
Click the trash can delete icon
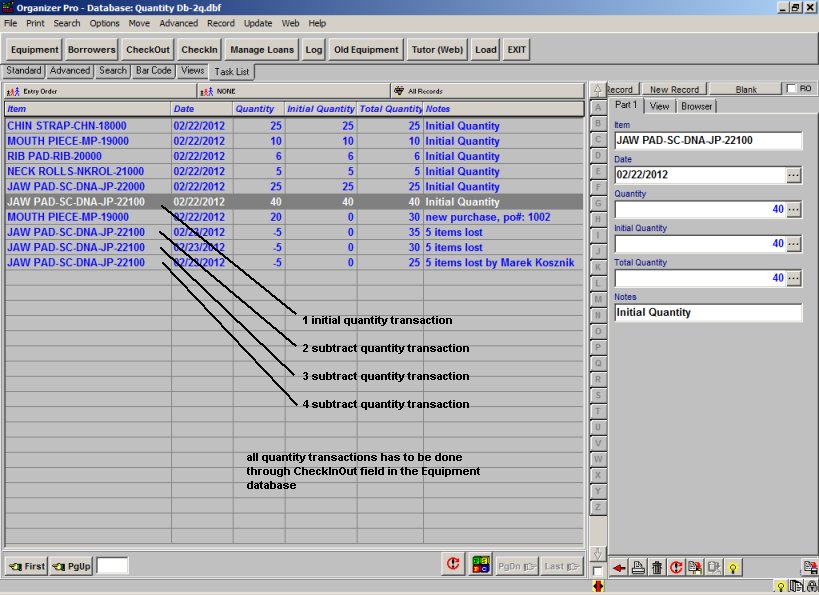[x=657, y=567]
